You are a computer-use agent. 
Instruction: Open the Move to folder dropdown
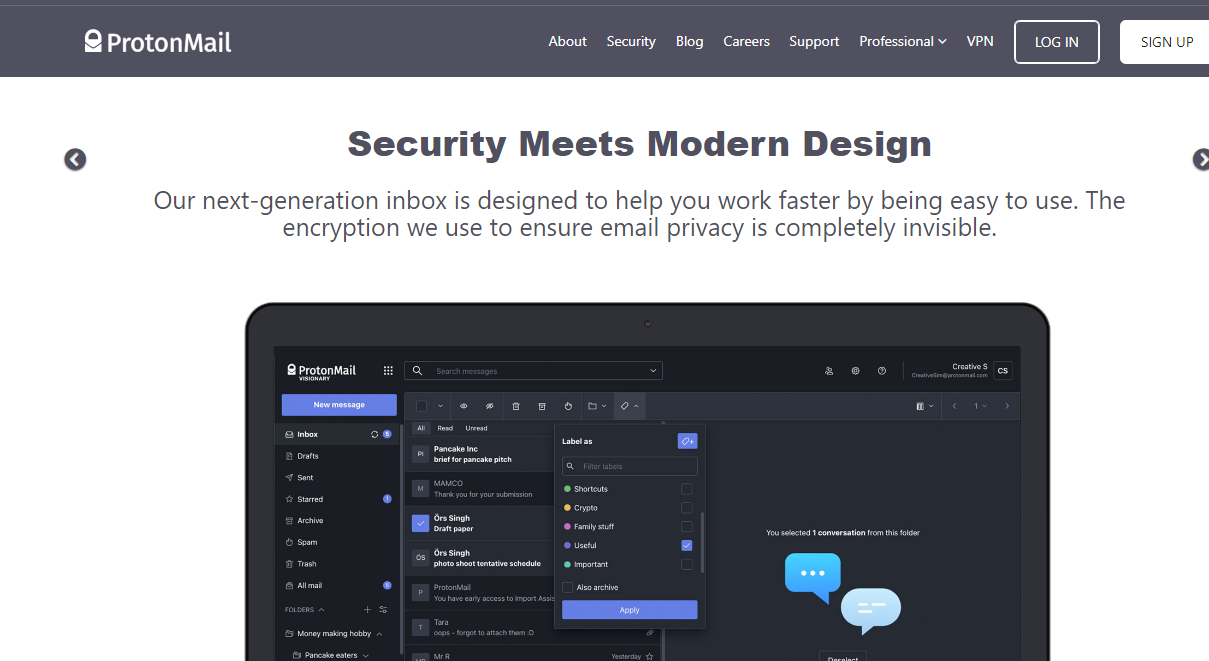coord(597,406)
